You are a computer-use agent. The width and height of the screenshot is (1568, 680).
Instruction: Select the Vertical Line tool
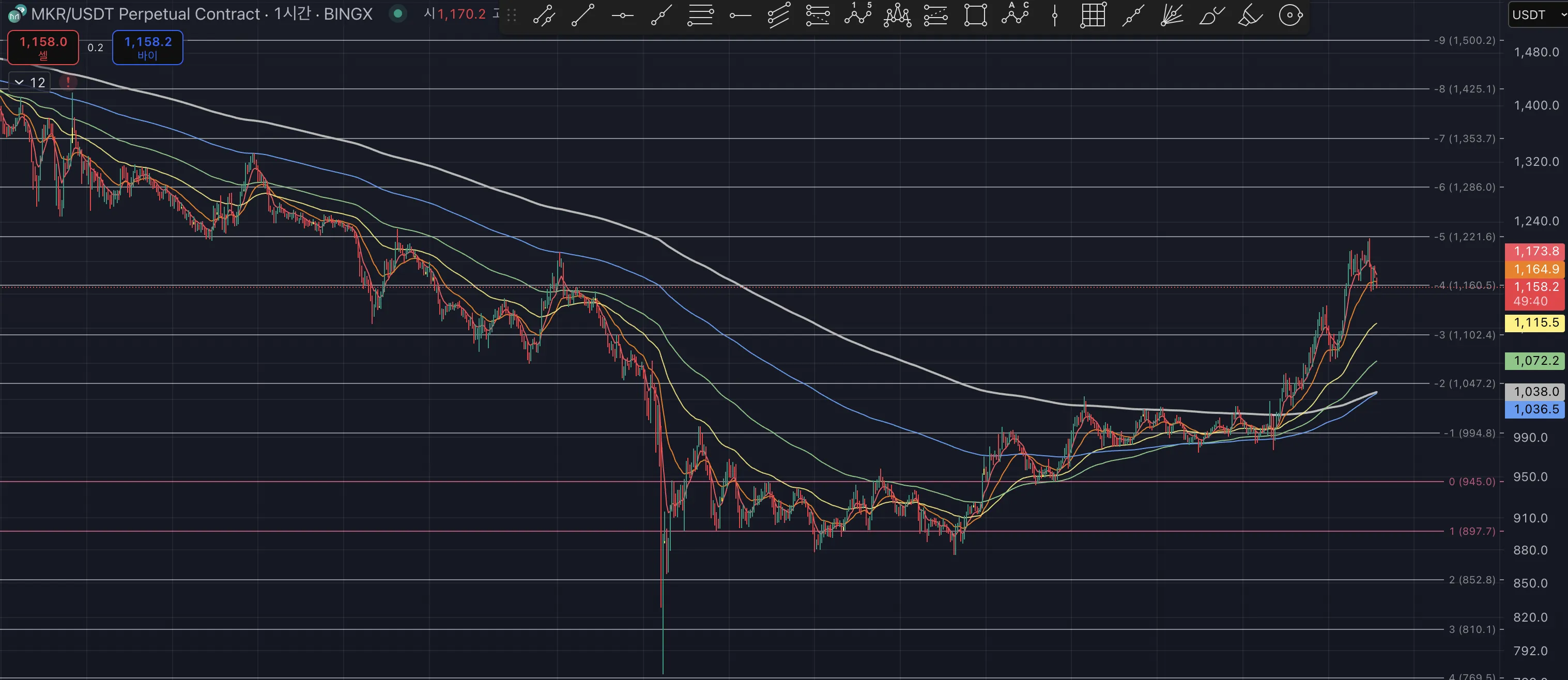tap(1054, 15)
